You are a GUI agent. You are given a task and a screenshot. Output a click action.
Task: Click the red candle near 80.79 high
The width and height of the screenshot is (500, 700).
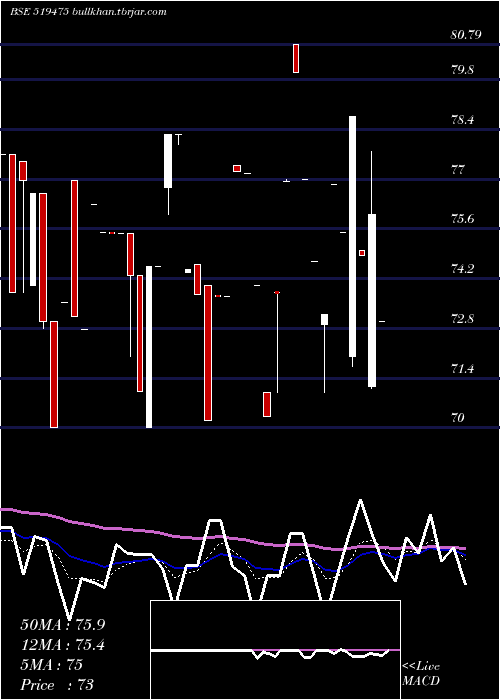point(296,58)
